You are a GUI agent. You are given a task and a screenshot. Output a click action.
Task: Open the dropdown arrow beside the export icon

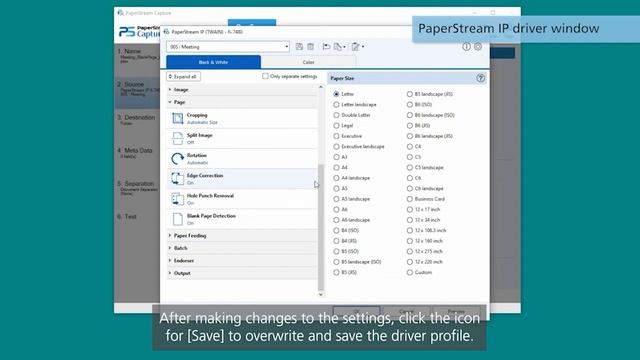344,47
